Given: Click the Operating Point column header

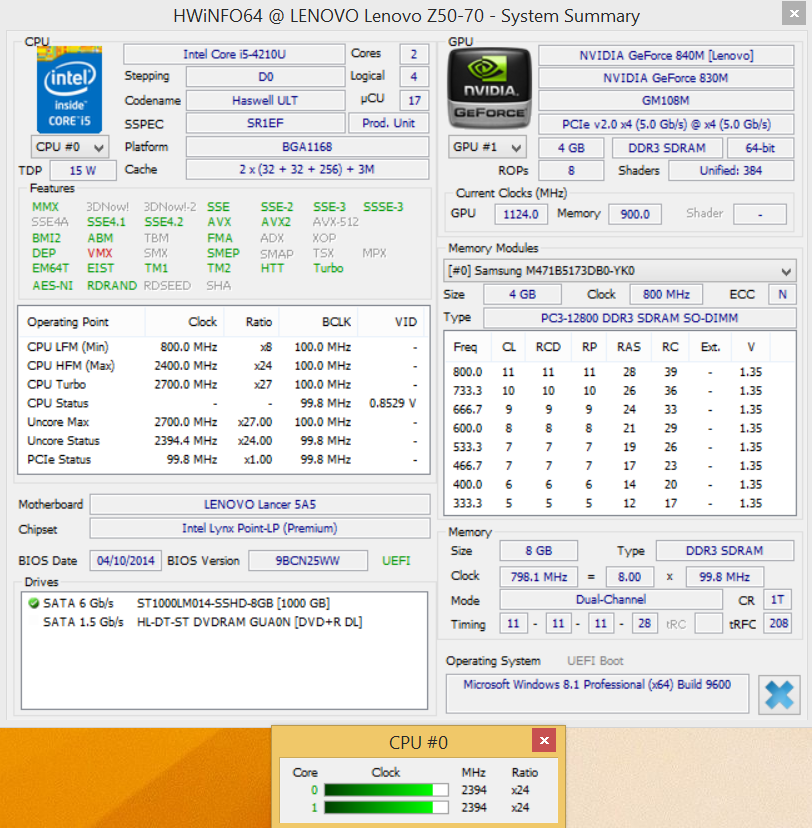Looking at the screenshot, I should pyautogui.click(x=82, y=322).
